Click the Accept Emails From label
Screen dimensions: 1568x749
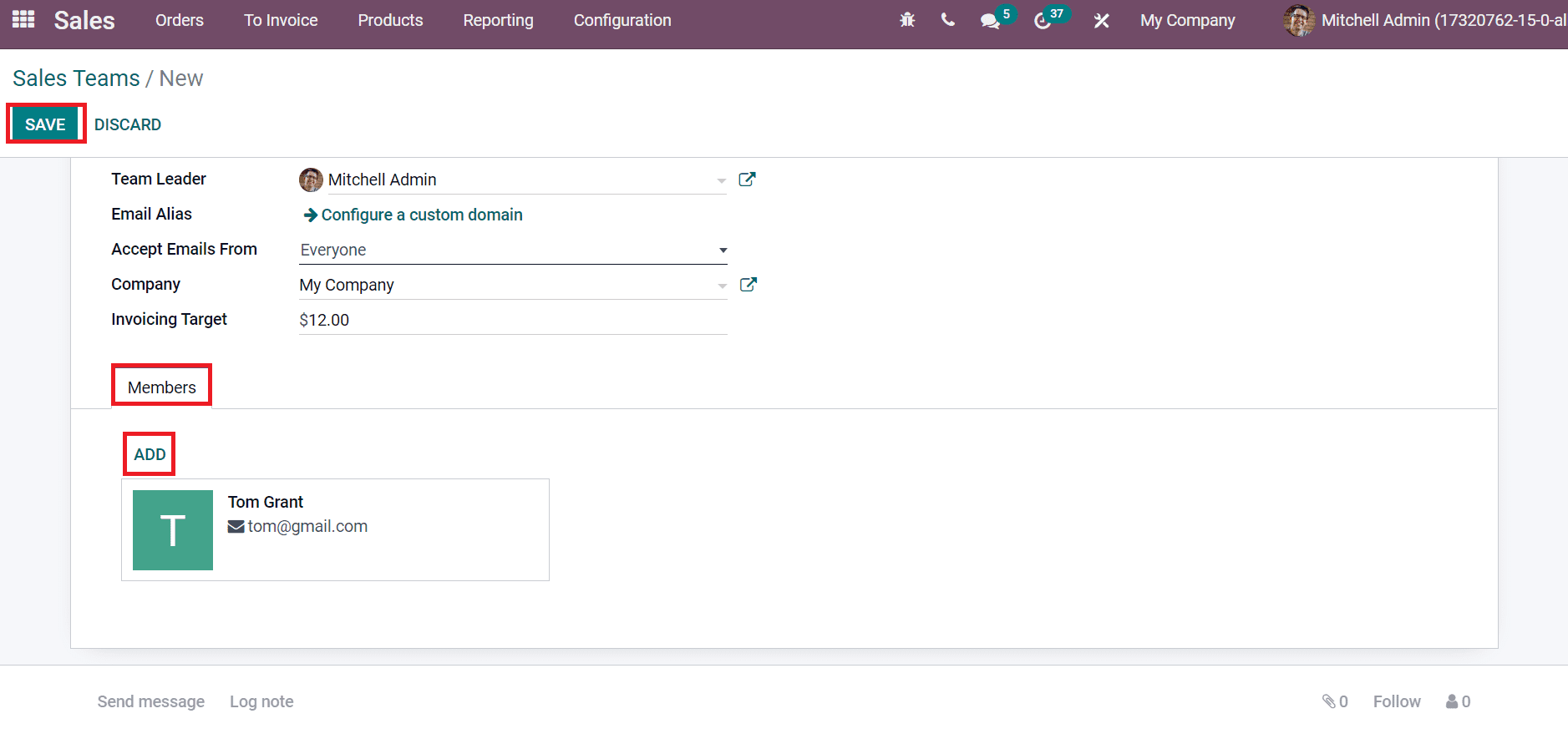pyautogui.click(x=184, y=249)
